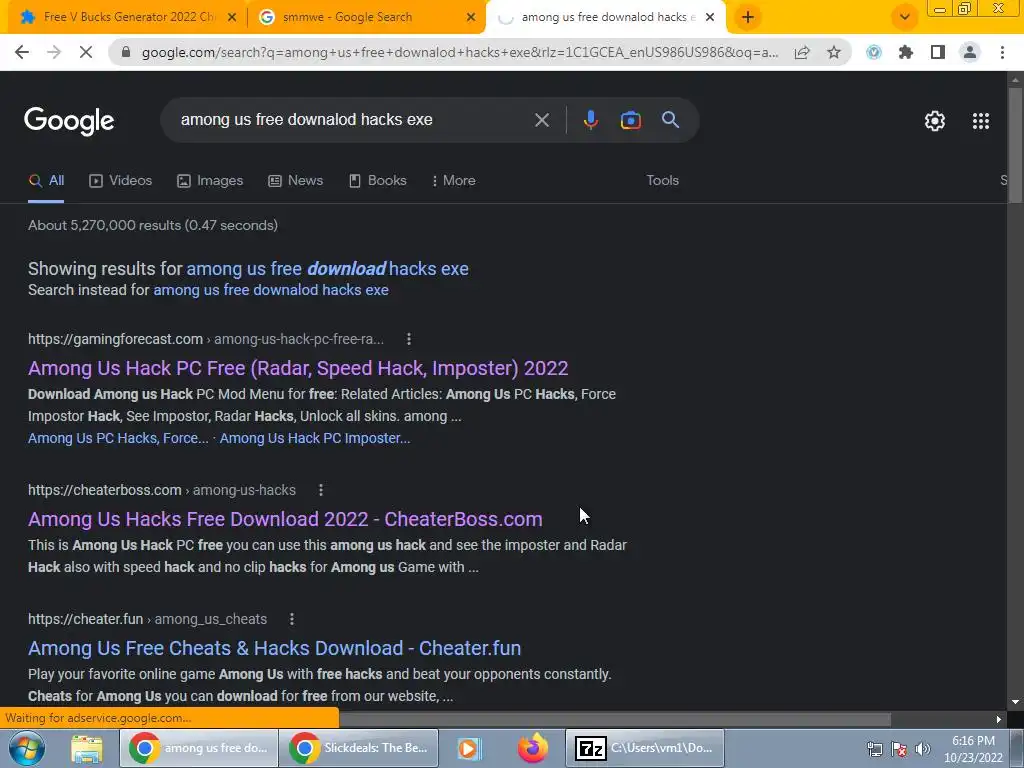The image size is (1024, 768).
Task: Open the search Tools options
Action: 662,181
